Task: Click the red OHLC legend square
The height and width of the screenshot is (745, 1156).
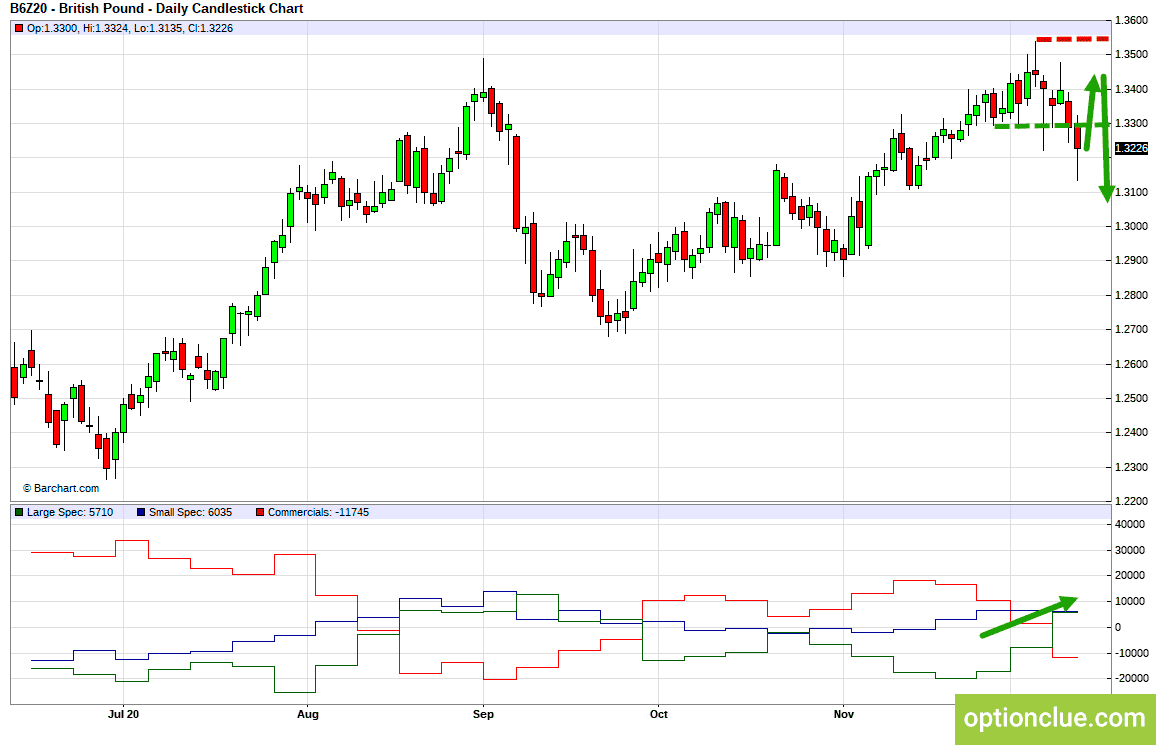Action: point(19,29)
